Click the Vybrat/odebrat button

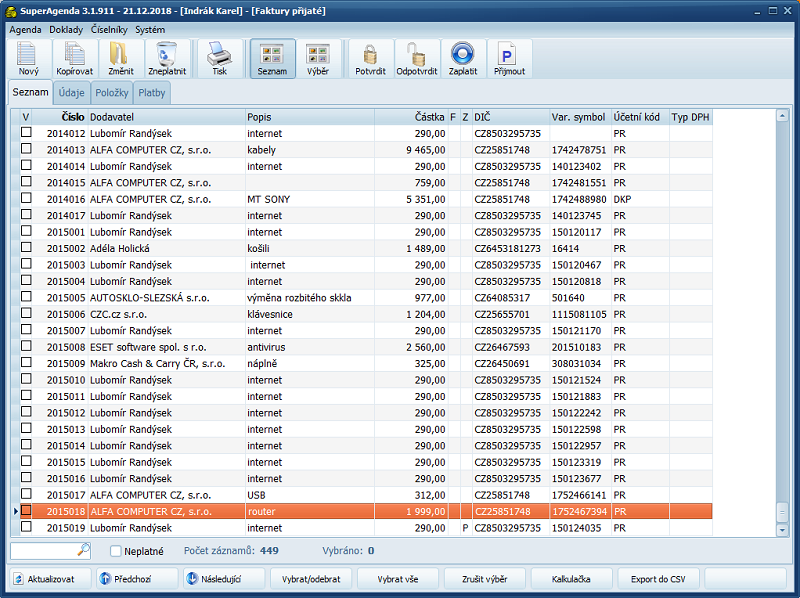coord(311,579)
